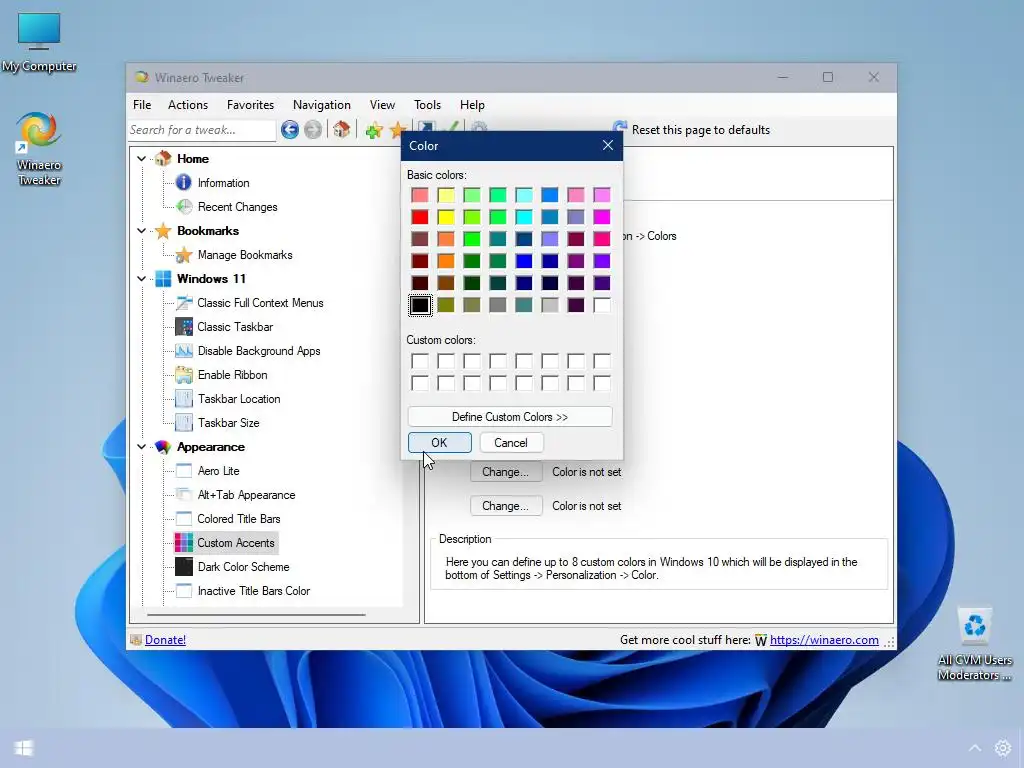Image resolution: width=1024 pixels, height=768 pixels.
Task: Open the Favorites menu
Action: coord(250,104)
